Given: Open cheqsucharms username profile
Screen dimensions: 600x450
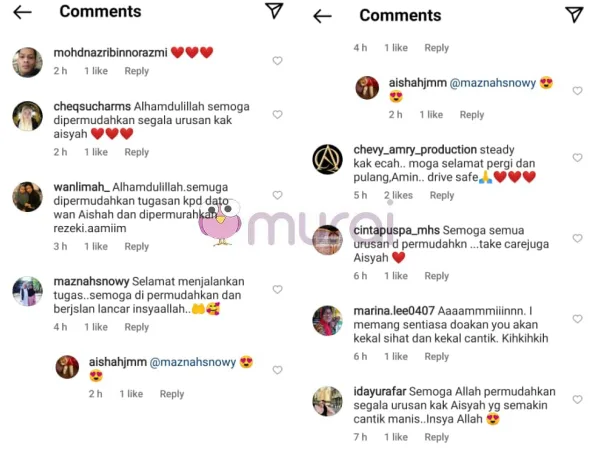Looking at the screenshot, I should [92, 106].
